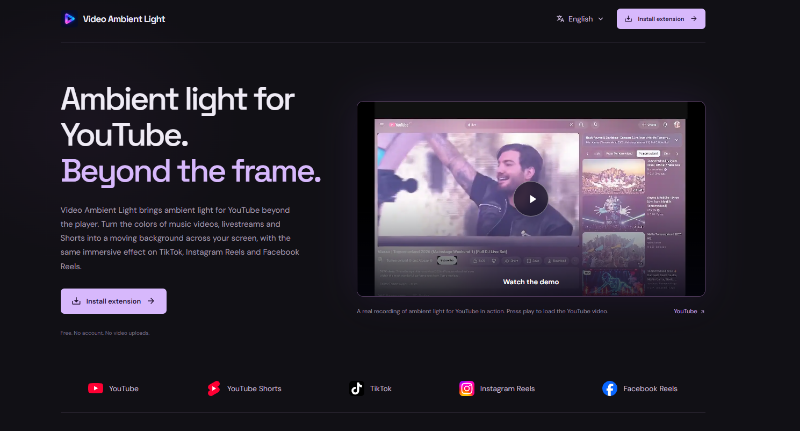The image size is (800, 431).
Task: Click the hero Install extension button below description
Action: (113, 301)
